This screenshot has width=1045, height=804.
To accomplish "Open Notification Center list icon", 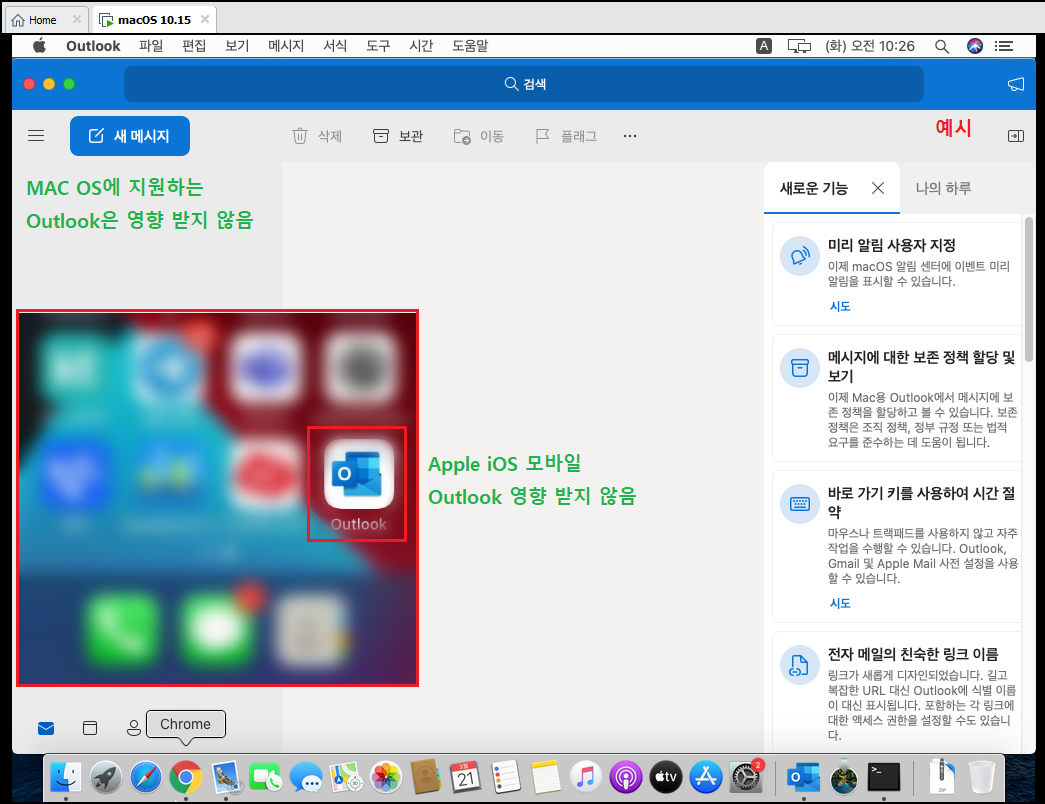I will 1004,46.
